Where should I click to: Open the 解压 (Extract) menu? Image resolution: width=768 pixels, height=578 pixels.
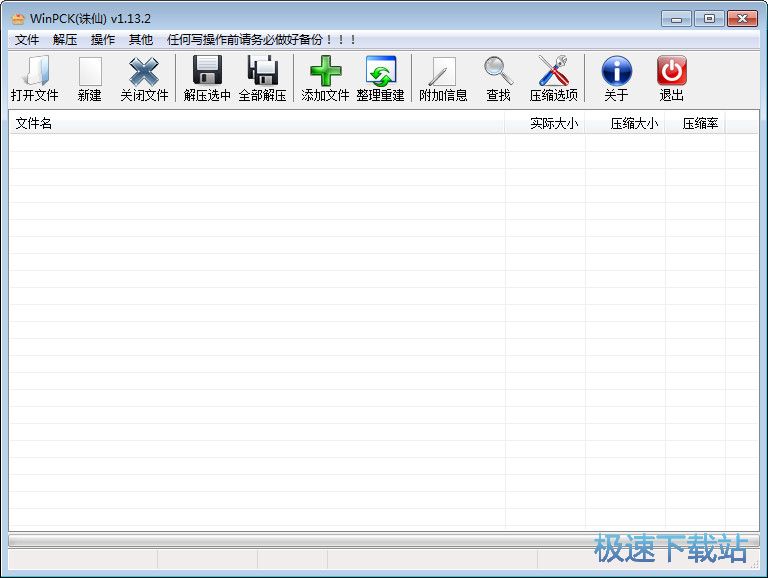(65, 40)
